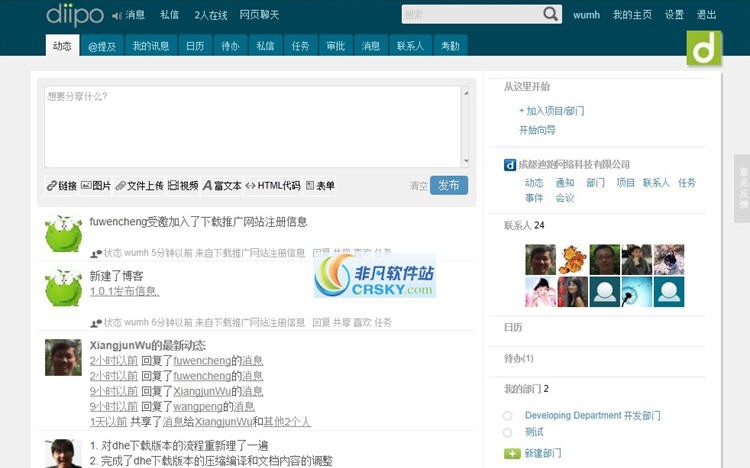Open Developing Department 开发部门 link

point(593,415)
